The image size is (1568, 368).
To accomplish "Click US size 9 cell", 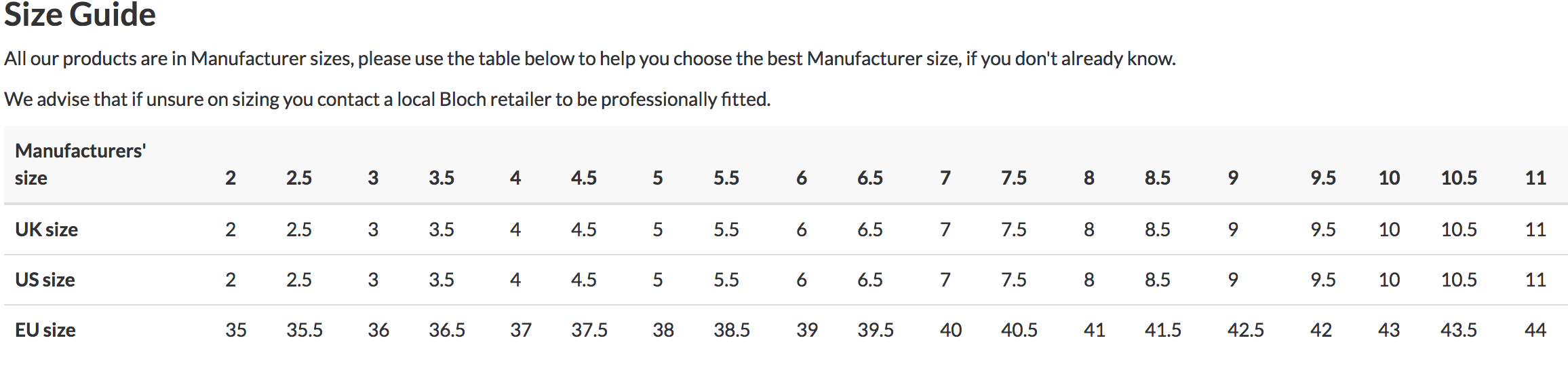I will (1232, 280).
